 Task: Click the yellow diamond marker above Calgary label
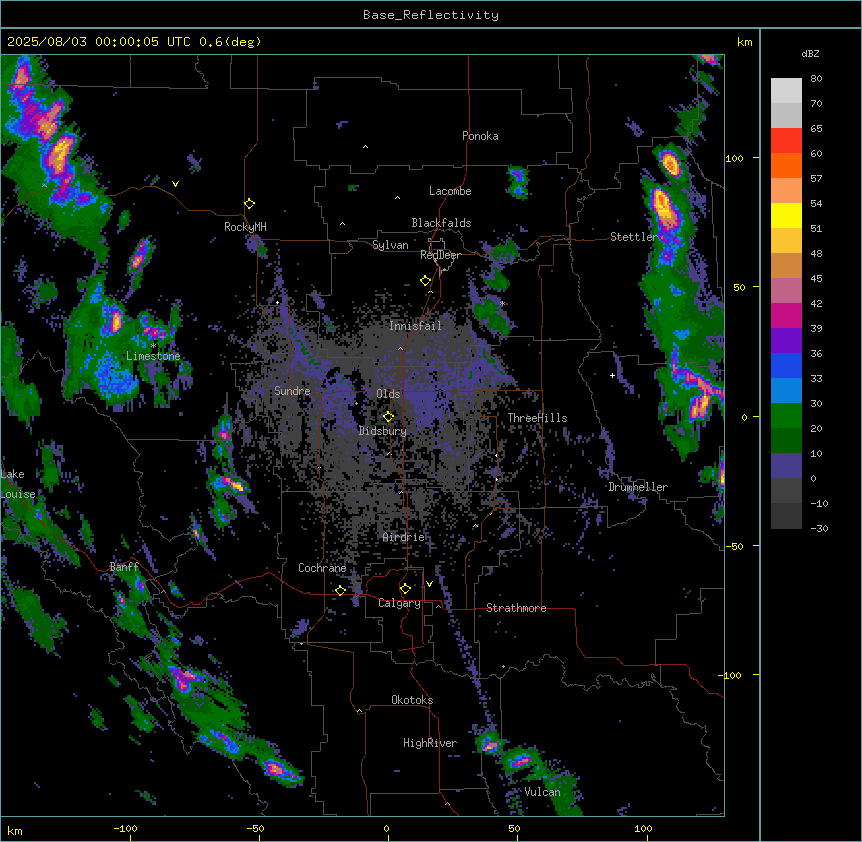[x=405, y=589]
